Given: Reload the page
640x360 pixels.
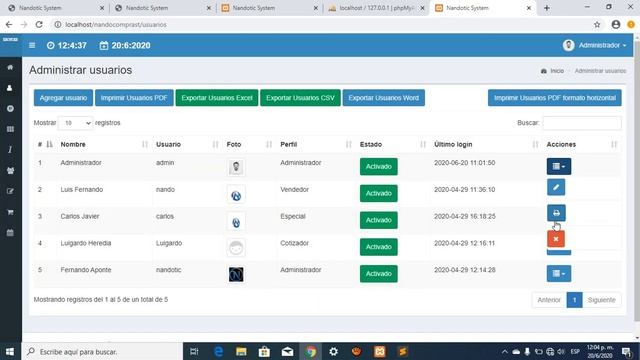Looking at the screenshot, I should tap(39, 24).
